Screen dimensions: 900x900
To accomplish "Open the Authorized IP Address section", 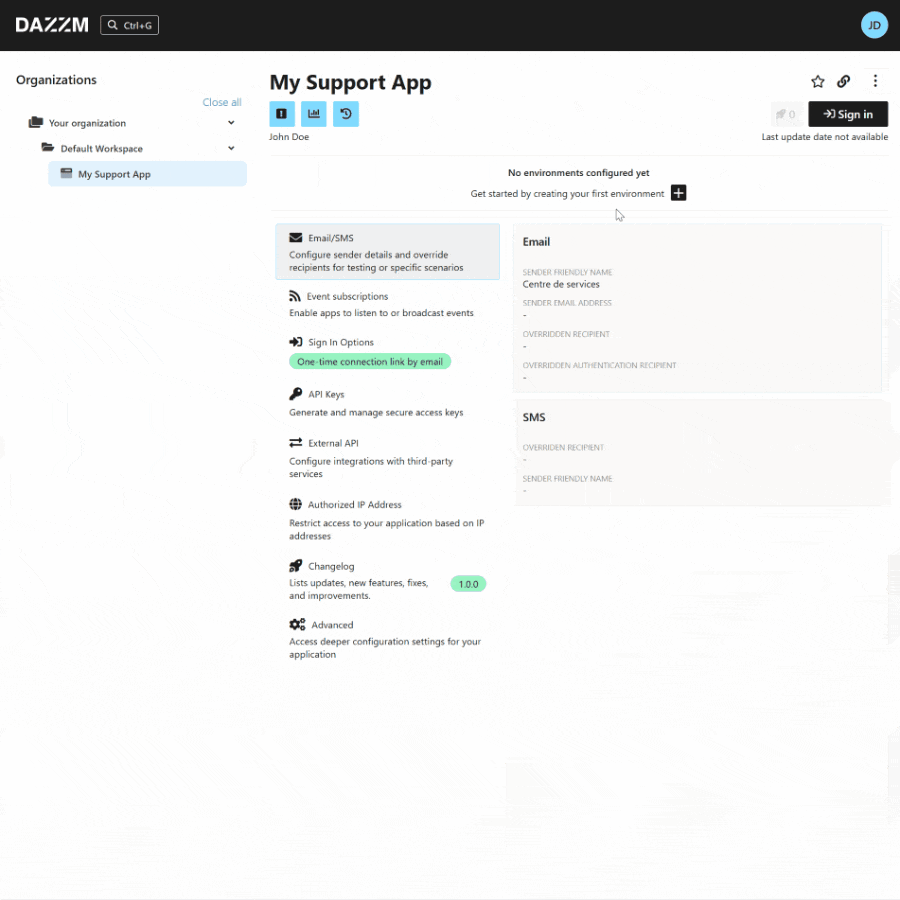I will pyautogui.click(x=354, y=505).
